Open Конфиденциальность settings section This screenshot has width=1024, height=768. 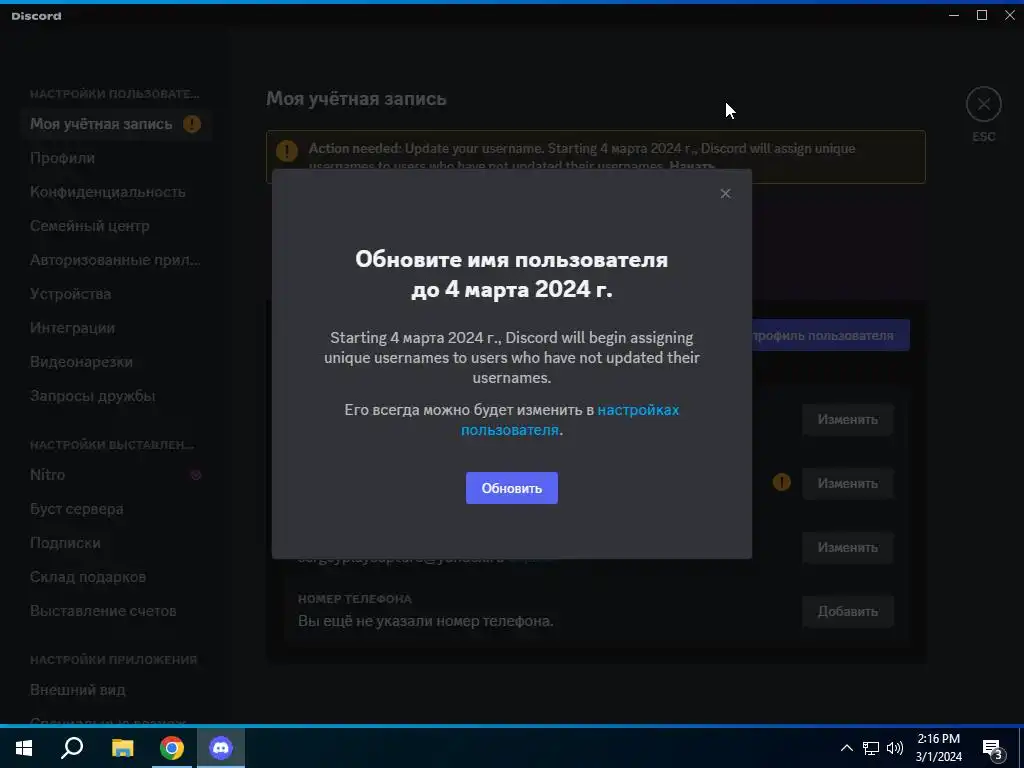tap(108, 192)
